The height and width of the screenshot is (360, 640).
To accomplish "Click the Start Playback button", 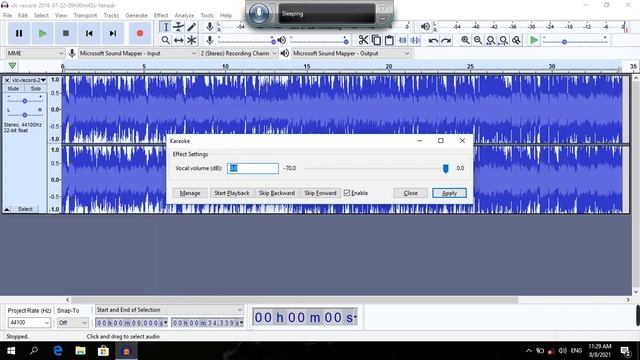I will coord(231,193).
